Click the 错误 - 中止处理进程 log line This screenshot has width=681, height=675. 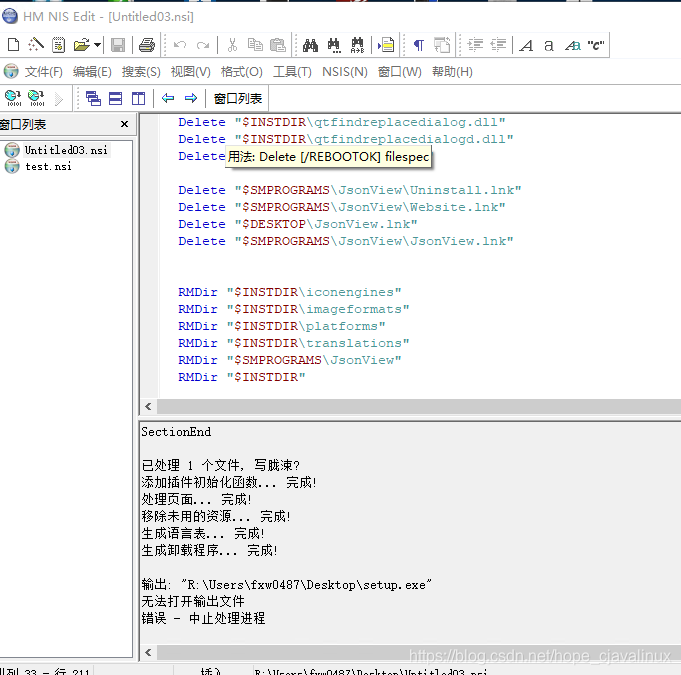tap(203, 618)
